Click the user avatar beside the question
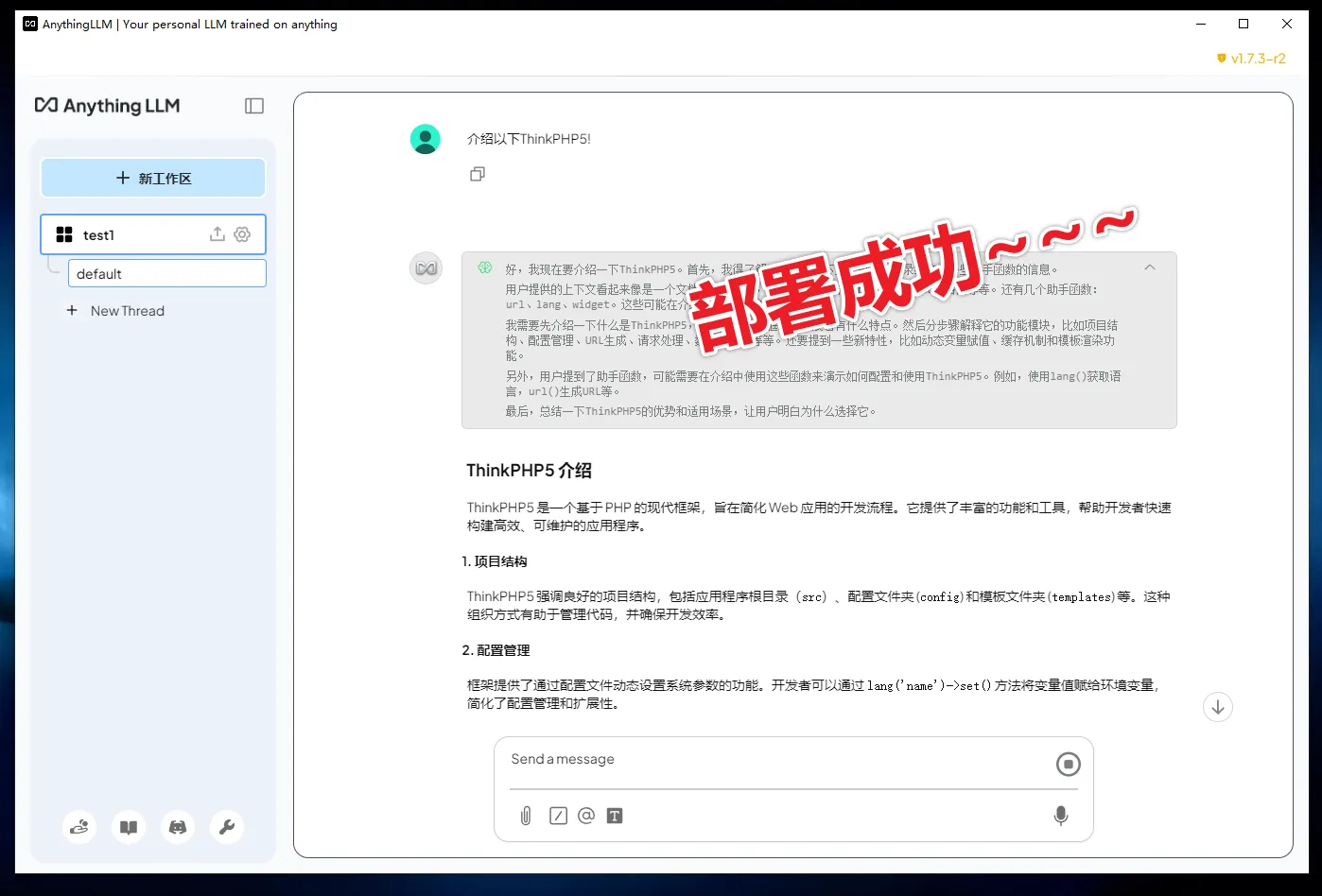 click(426, 139)
